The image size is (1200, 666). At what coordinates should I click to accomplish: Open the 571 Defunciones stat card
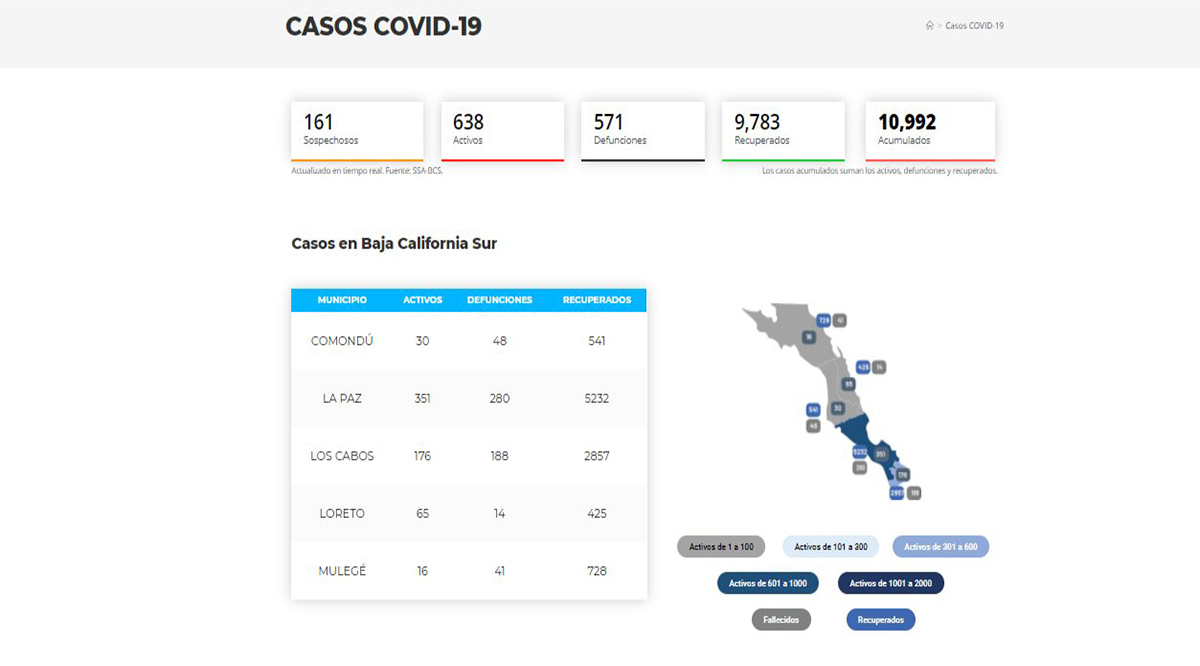coord(643,131)
